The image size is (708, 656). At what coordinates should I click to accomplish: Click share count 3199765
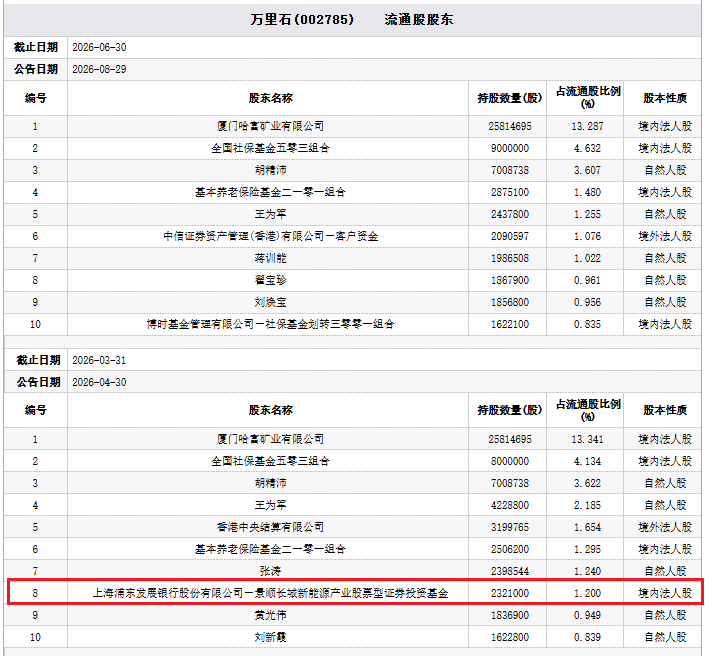[510, 527]
